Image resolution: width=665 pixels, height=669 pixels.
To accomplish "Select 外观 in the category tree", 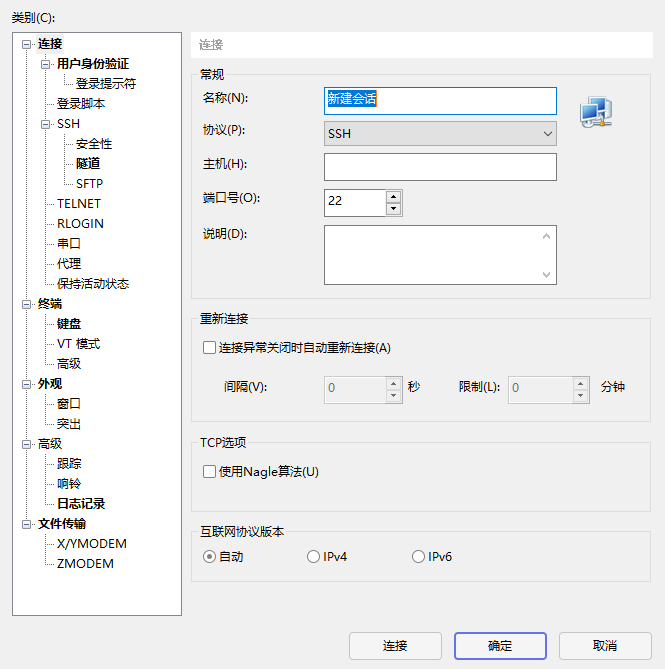I will [50, 384].
